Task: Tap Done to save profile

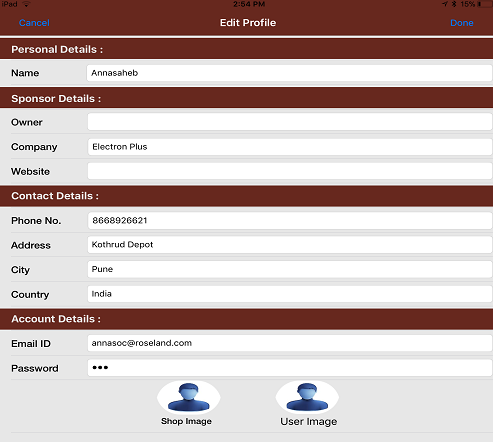Action: click(462, 23)
